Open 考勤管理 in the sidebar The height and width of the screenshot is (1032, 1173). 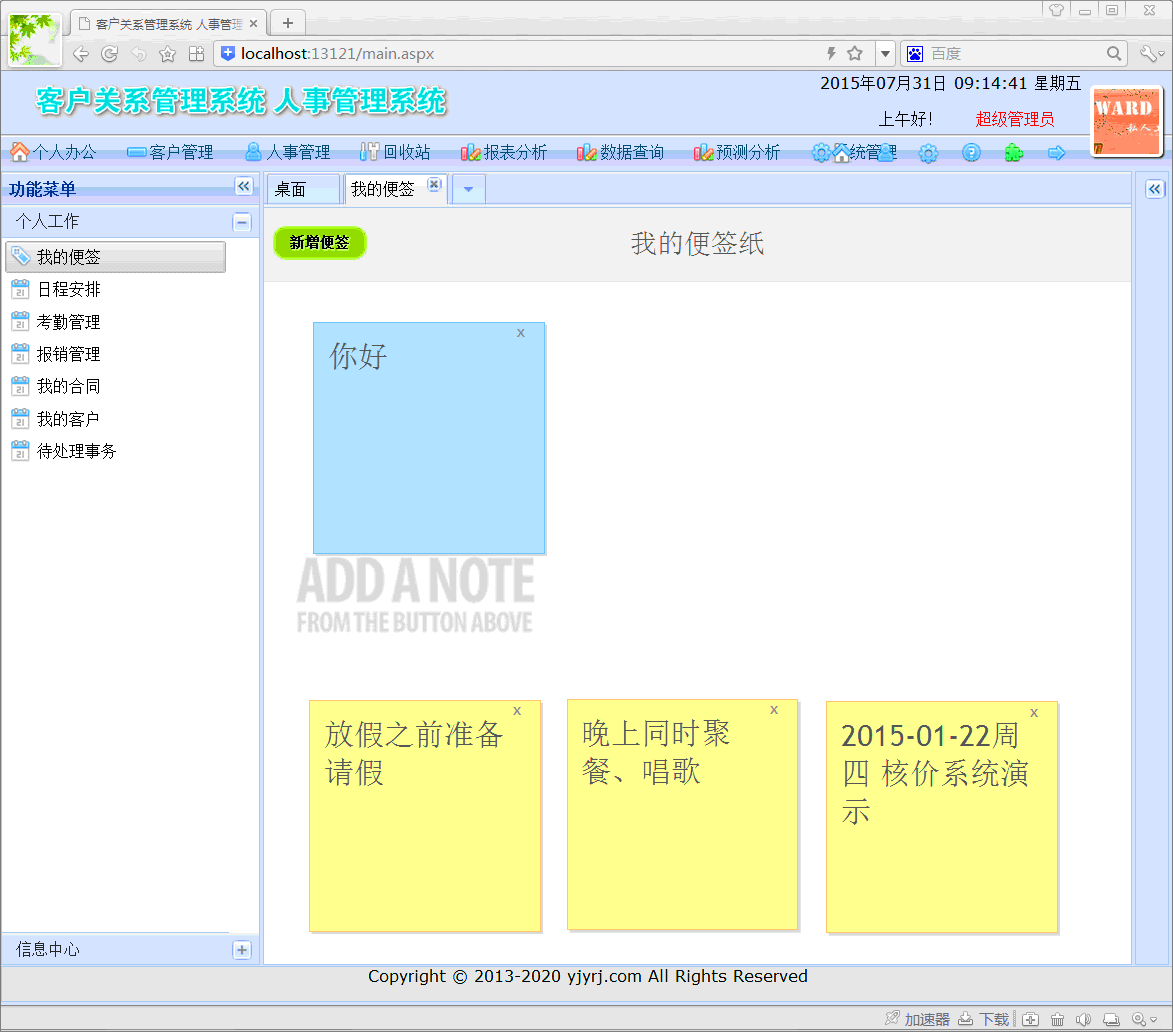click(x=68, y=322)
